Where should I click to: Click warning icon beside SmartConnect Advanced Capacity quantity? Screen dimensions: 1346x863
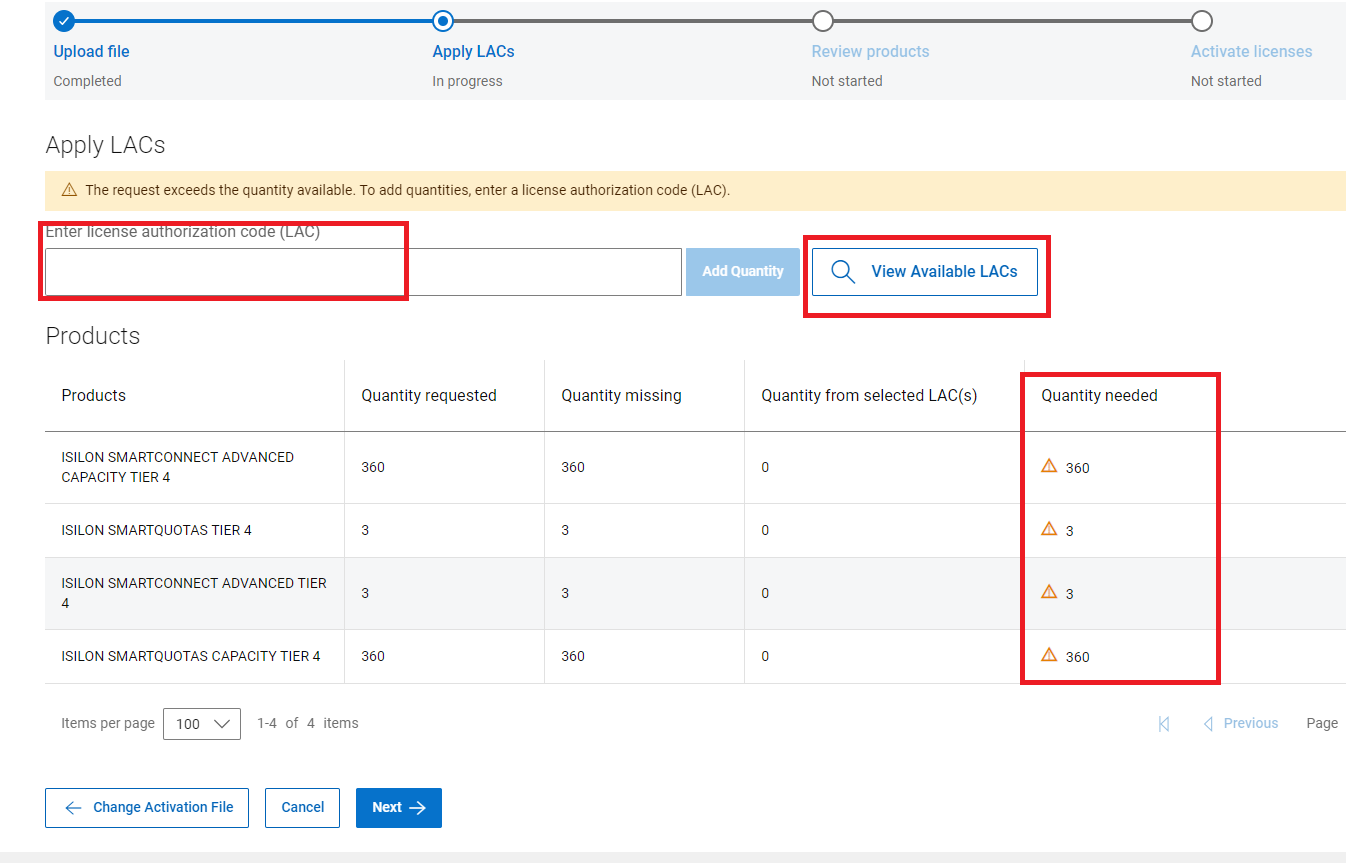pyautogui.click(x=1049, y=466)
